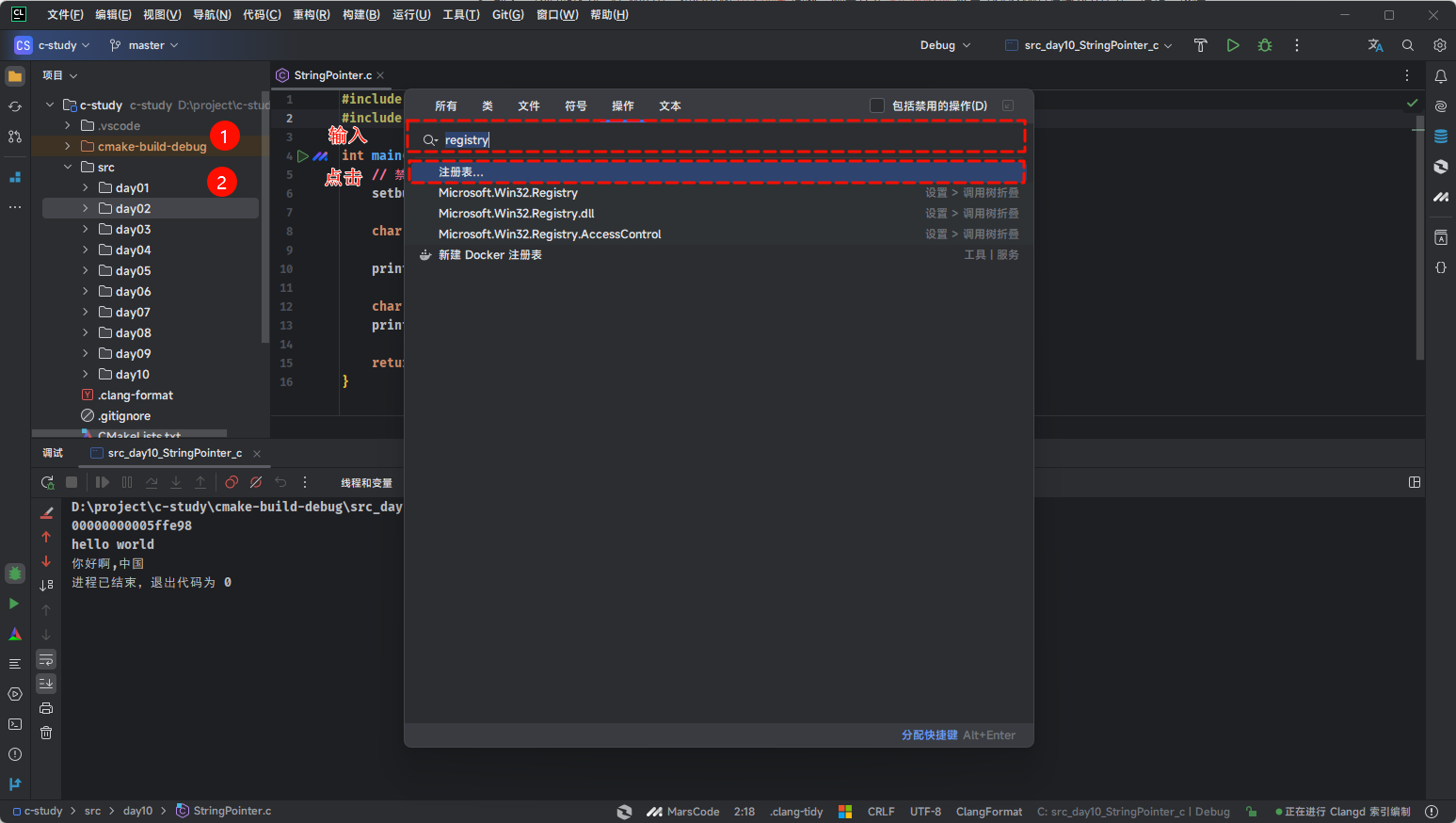Screen dimensions: 1456x823
Task: Open the master branch dropdown
Action: click(x=144, y=45)
